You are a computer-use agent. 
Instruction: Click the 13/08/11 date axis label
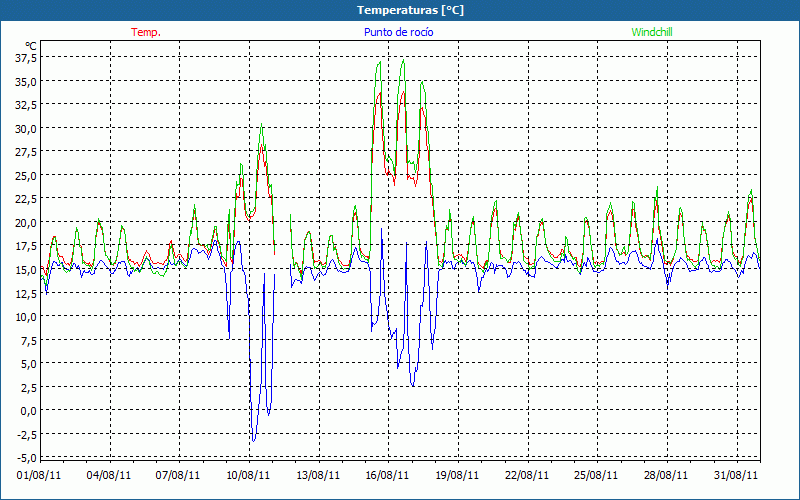click(x=318, y=475)
